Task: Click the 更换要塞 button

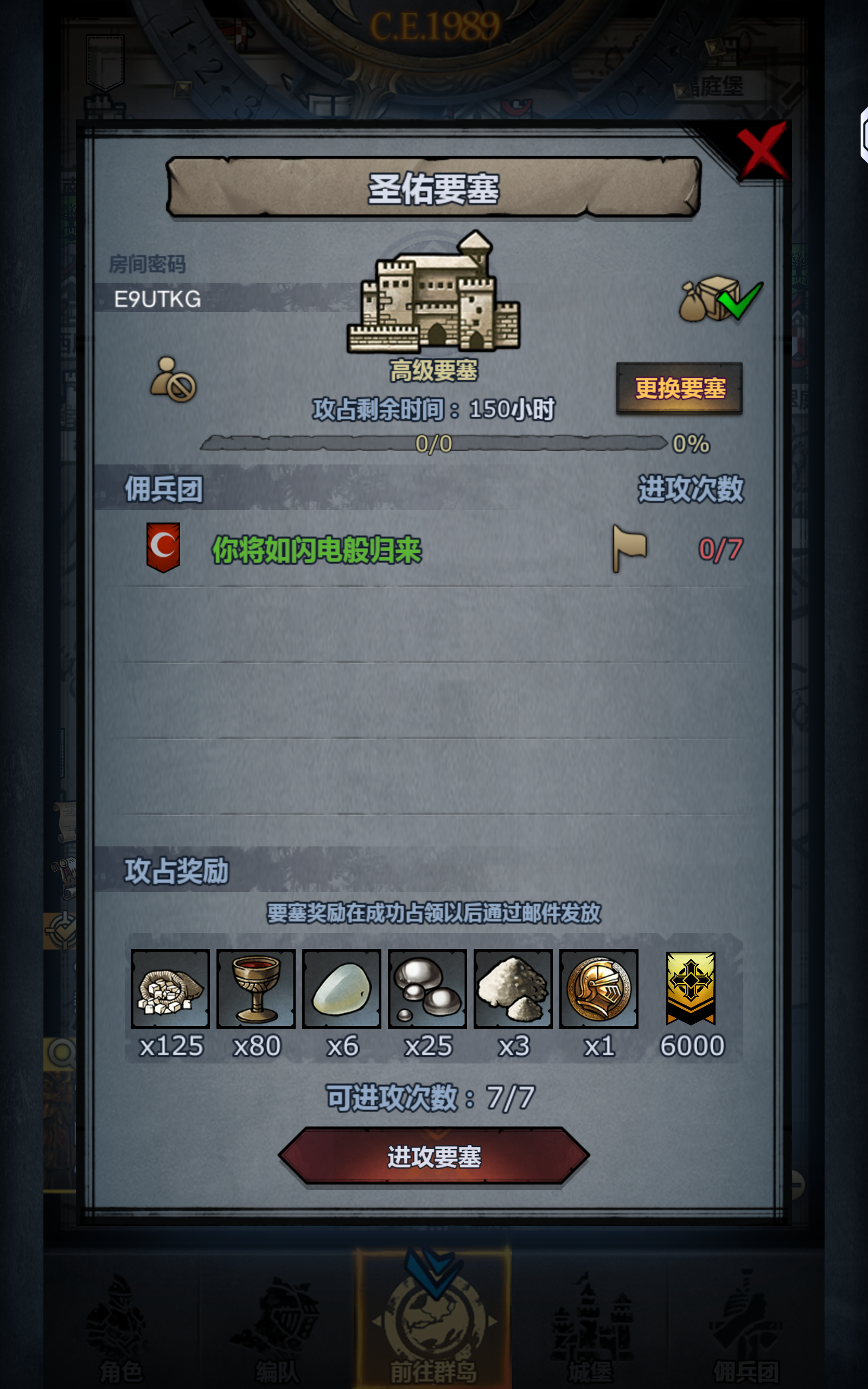Action: (x=679, y=388)
